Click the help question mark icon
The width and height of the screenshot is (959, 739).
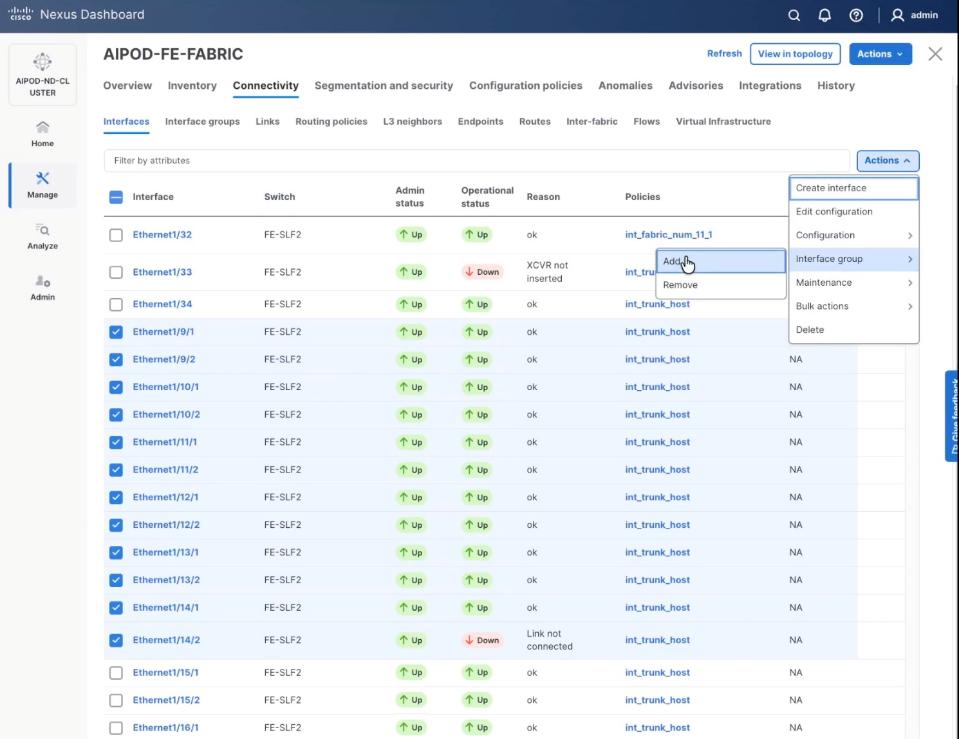point(856,15)
